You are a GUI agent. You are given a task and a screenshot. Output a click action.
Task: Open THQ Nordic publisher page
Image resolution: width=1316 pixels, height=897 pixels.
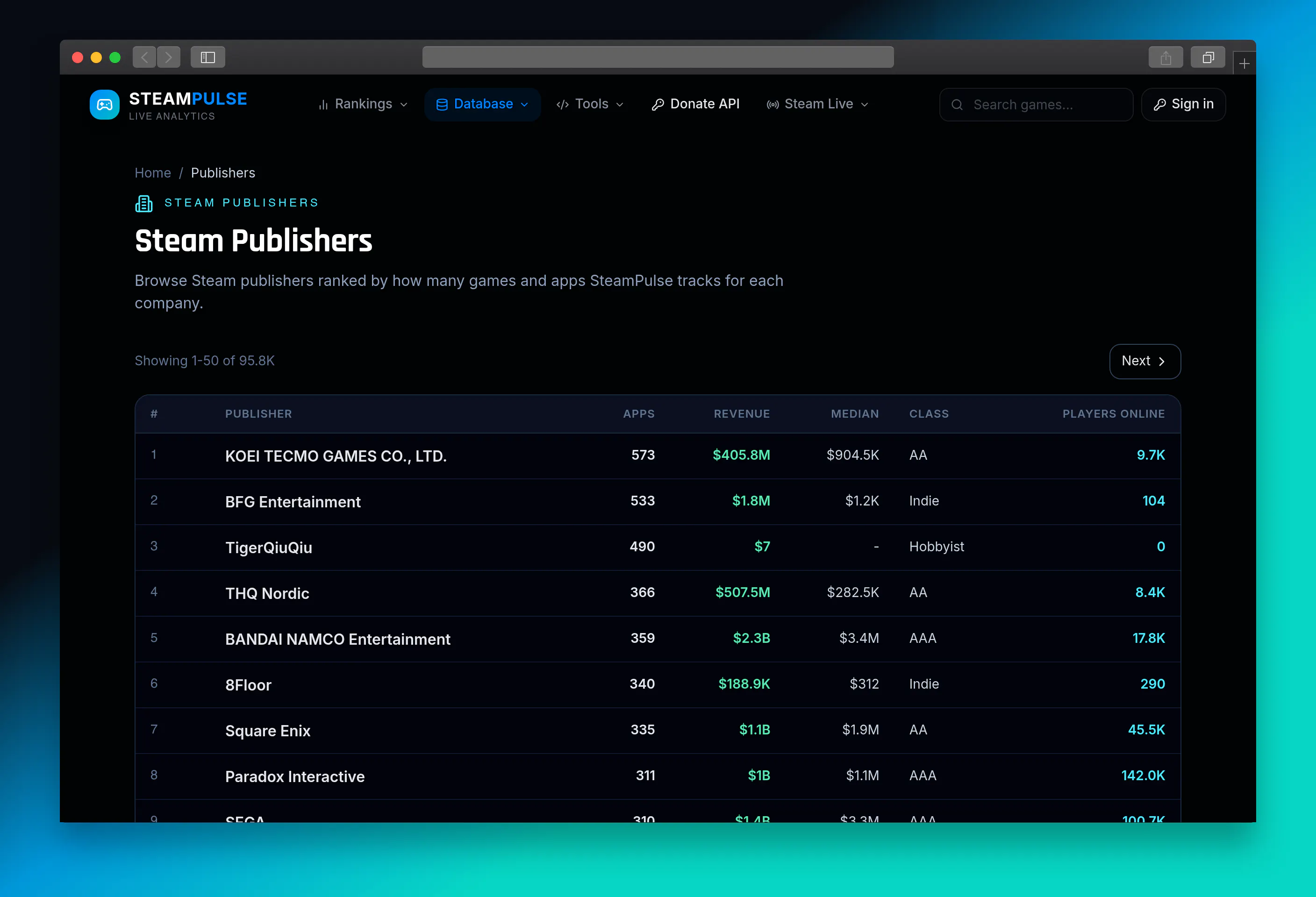tap(267, 593)
